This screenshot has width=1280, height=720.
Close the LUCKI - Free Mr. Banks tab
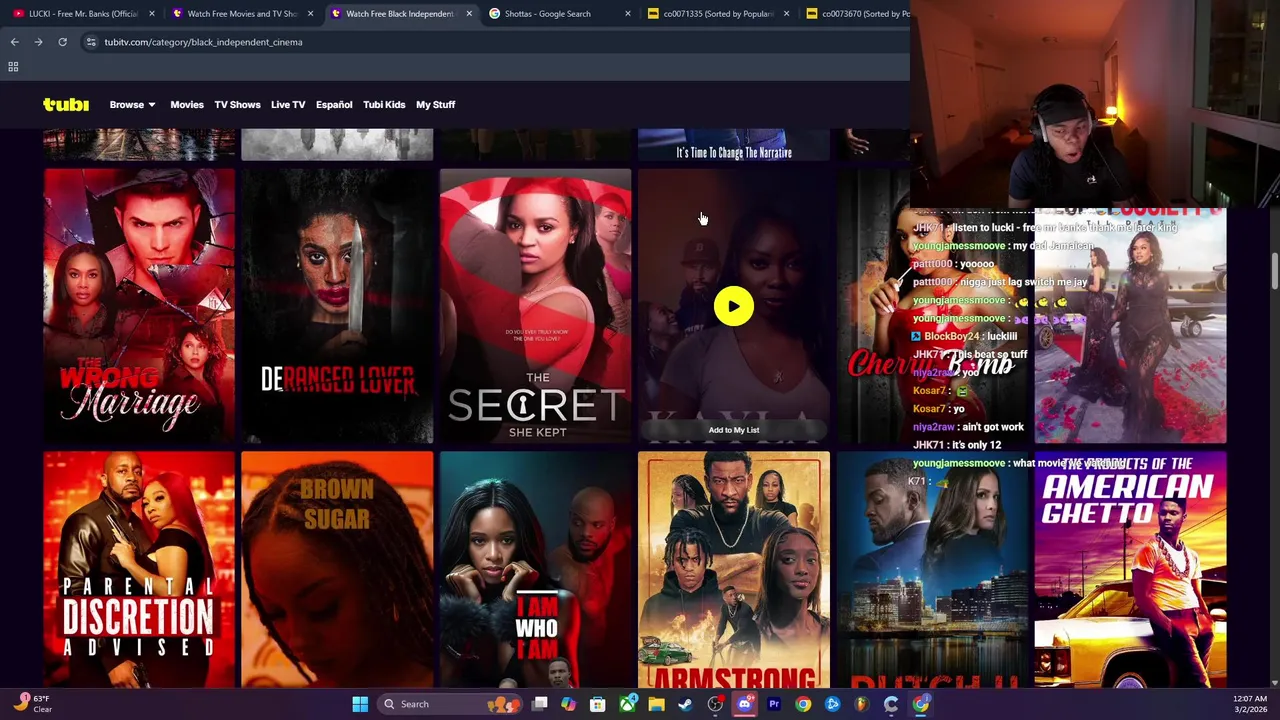tap(152, 14)
